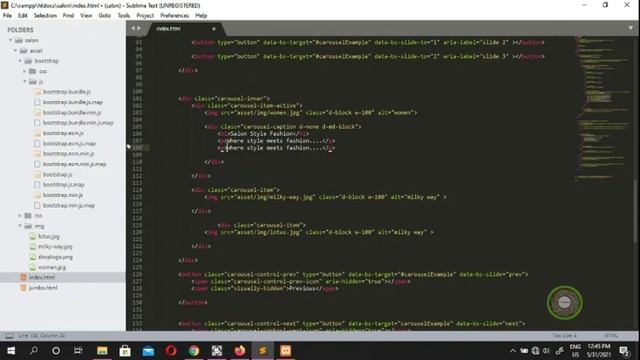Open bootstrap.esm.min.js.map file
This screenshot has width=640, height=360.
(74, 164)
